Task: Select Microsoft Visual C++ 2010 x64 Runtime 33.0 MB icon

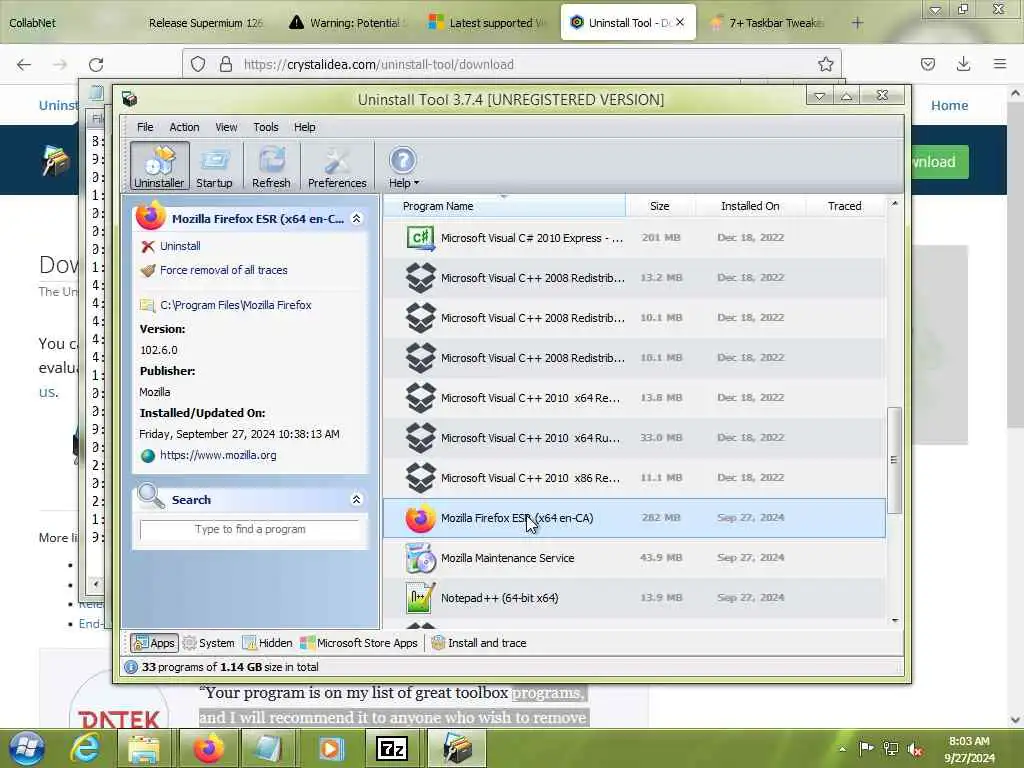Action: coord(421,438)
